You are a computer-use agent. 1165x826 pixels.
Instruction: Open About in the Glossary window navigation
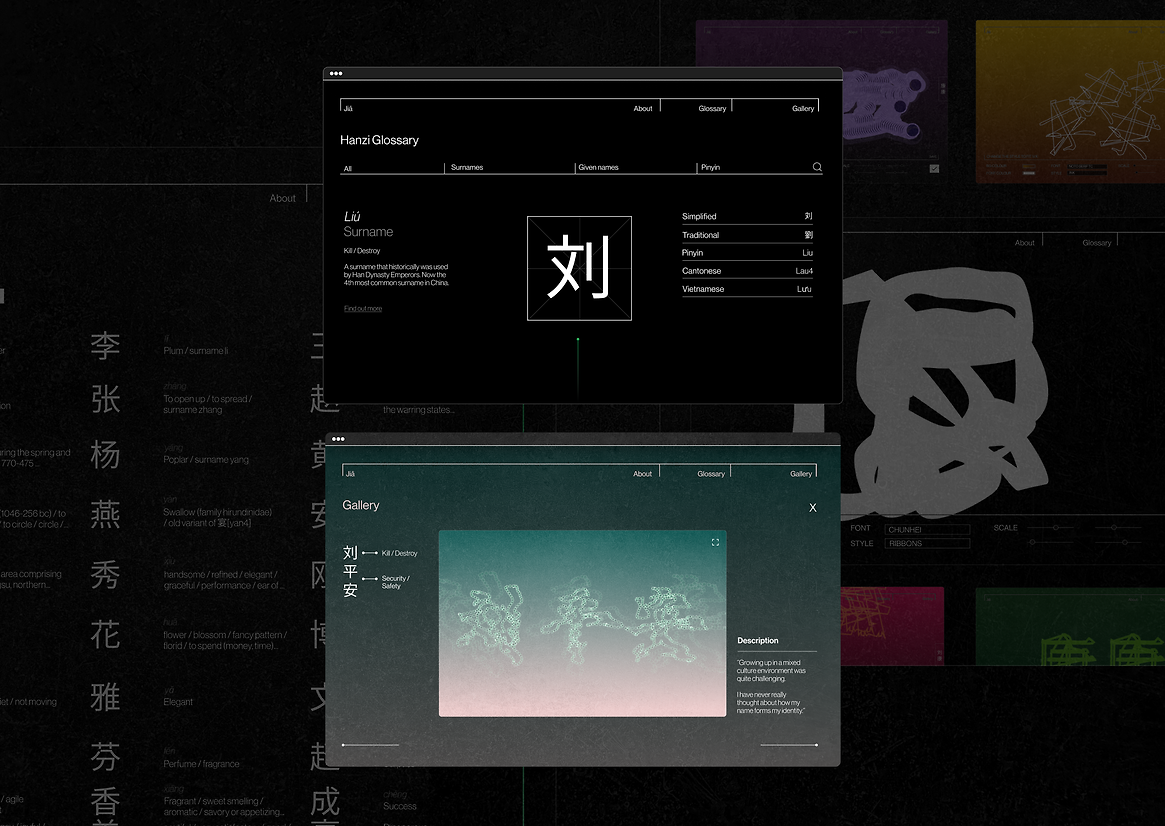(643, 108)
